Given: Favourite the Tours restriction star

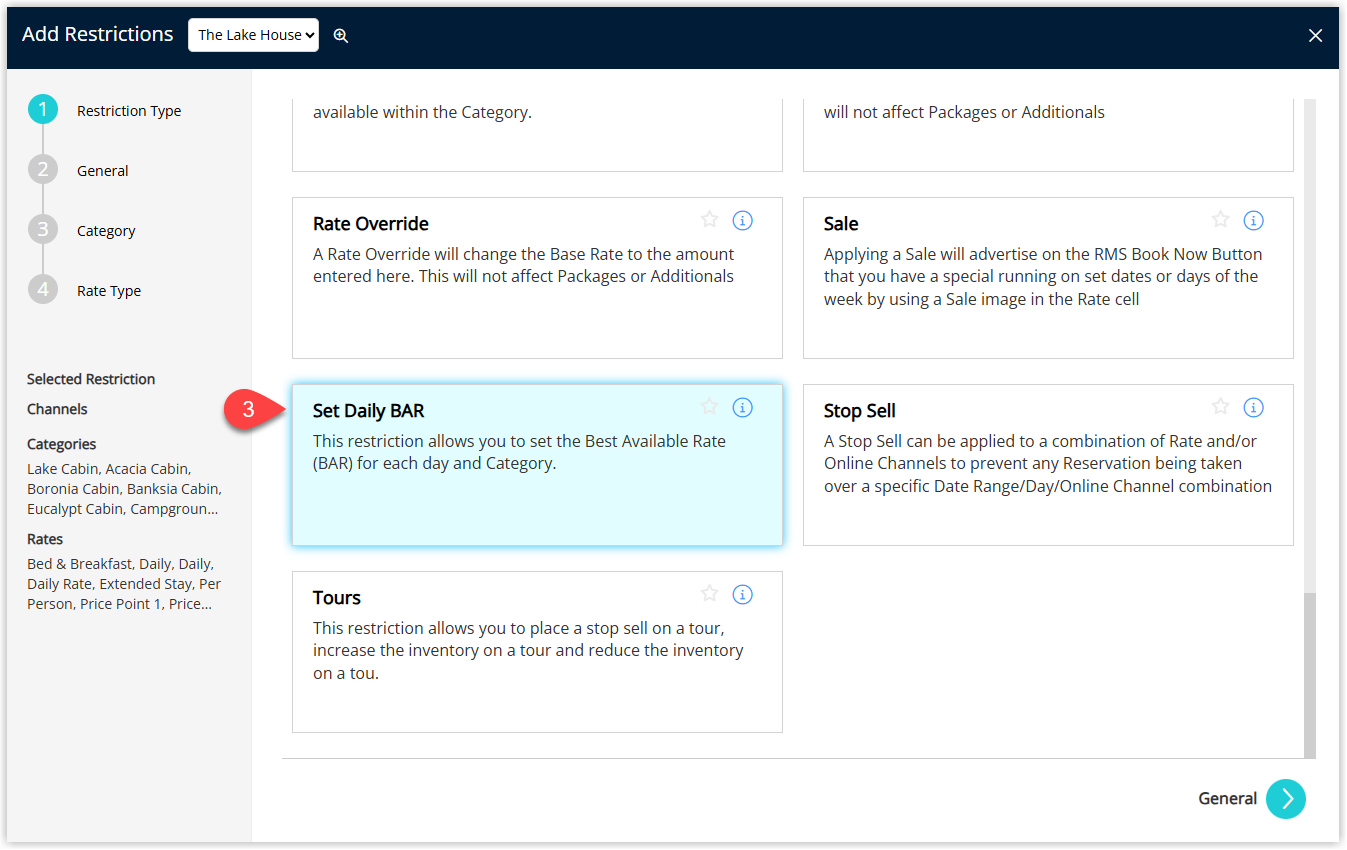Looking at the screenshot, I should [709, 594].
